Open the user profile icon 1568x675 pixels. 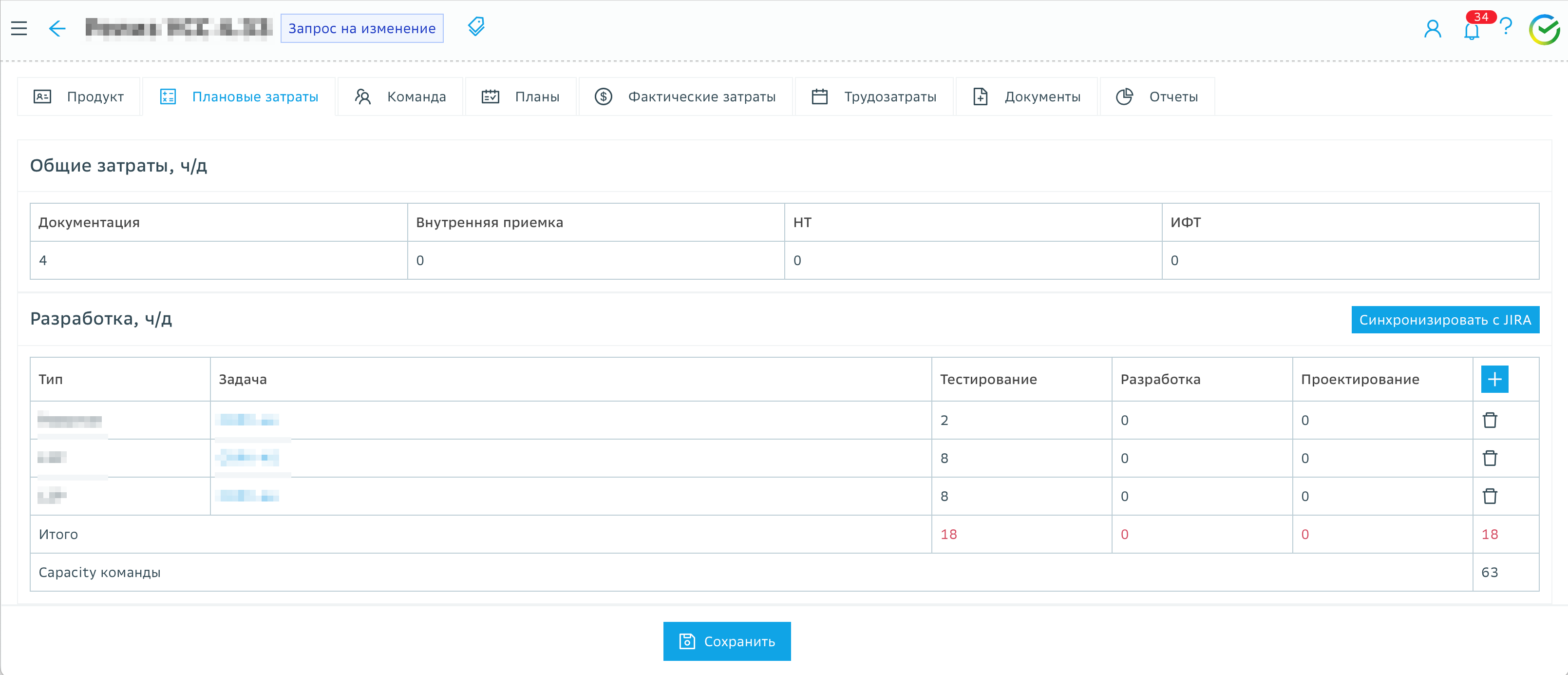click(1432, 29)
